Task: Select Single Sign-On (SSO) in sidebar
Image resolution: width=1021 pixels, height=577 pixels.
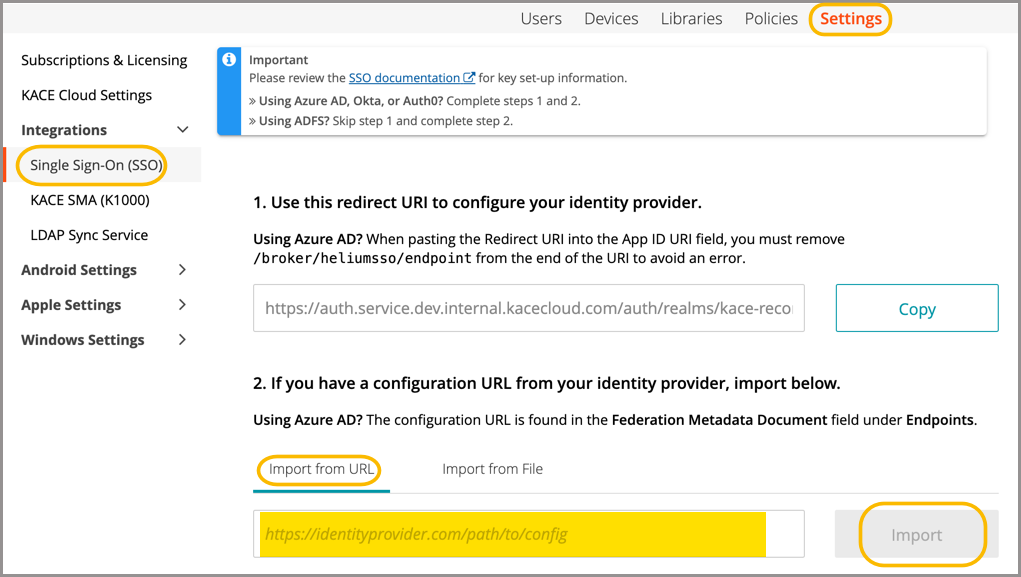Action: click(x=96, y=165)
